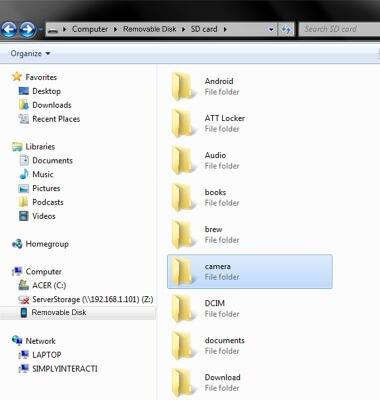This screenshot has width=380, height=400.
Task: Expand the arrow after Removable Disk in breadcrumb
Action: pos(183,29)
